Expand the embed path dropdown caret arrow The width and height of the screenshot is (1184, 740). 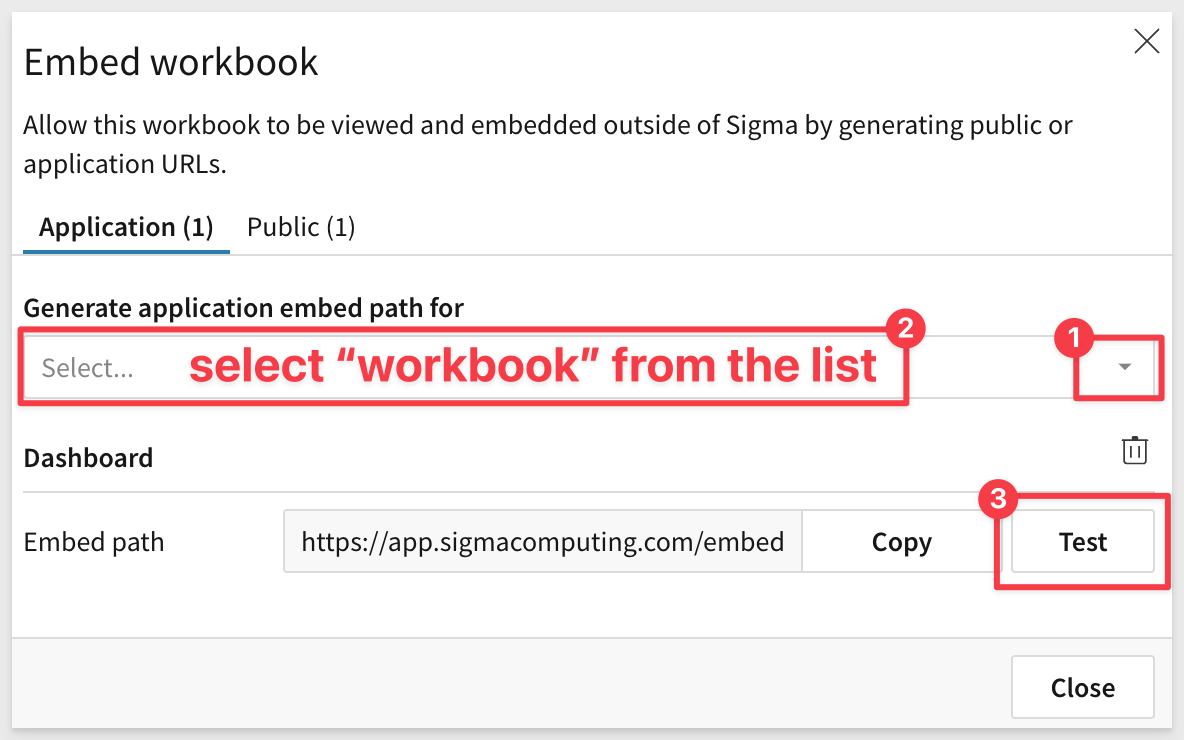tap(1125, 367)
